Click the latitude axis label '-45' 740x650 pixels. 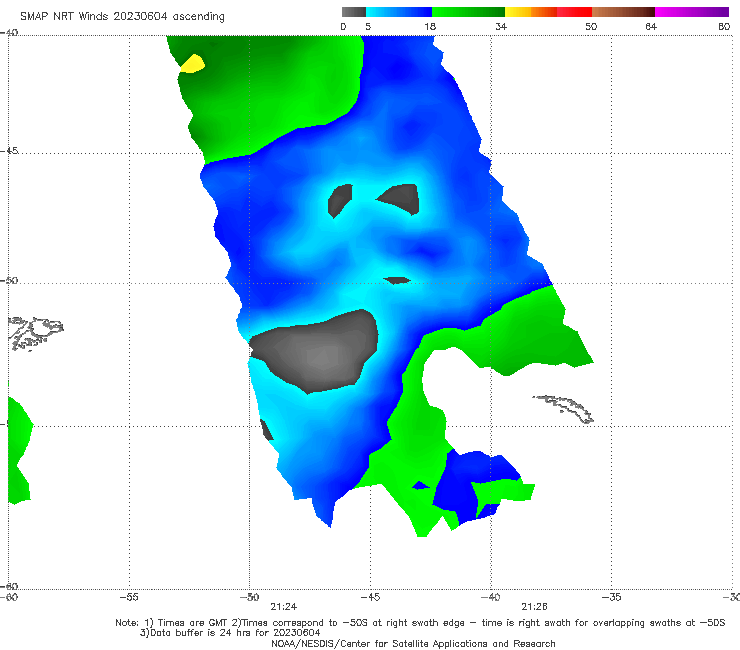(9, 151)
